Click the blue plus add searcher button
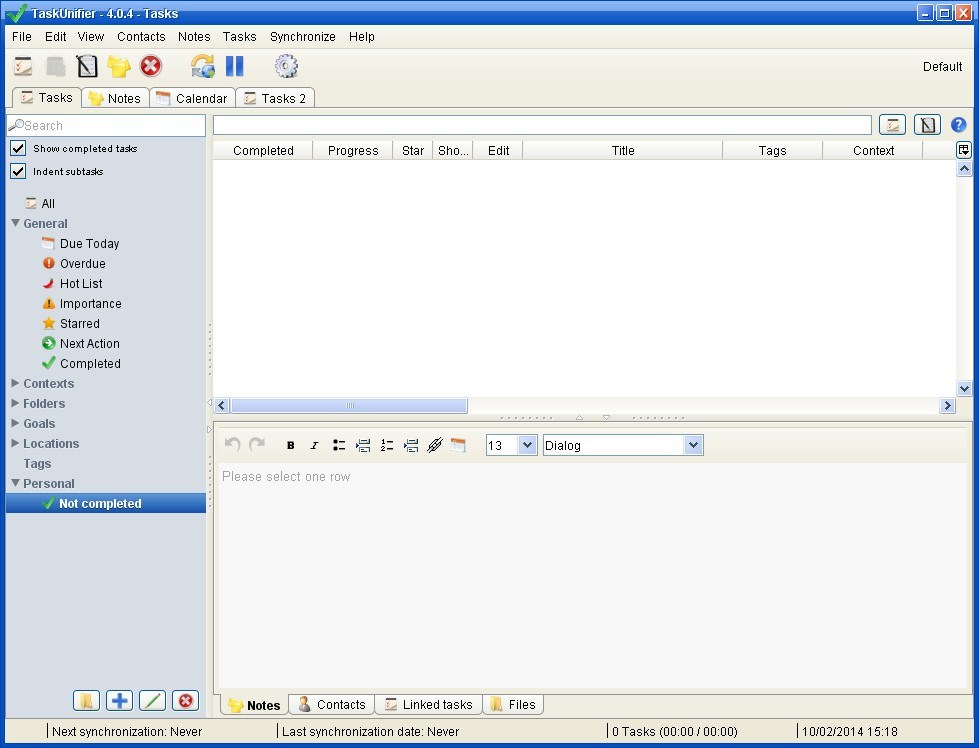 point(119,701)
